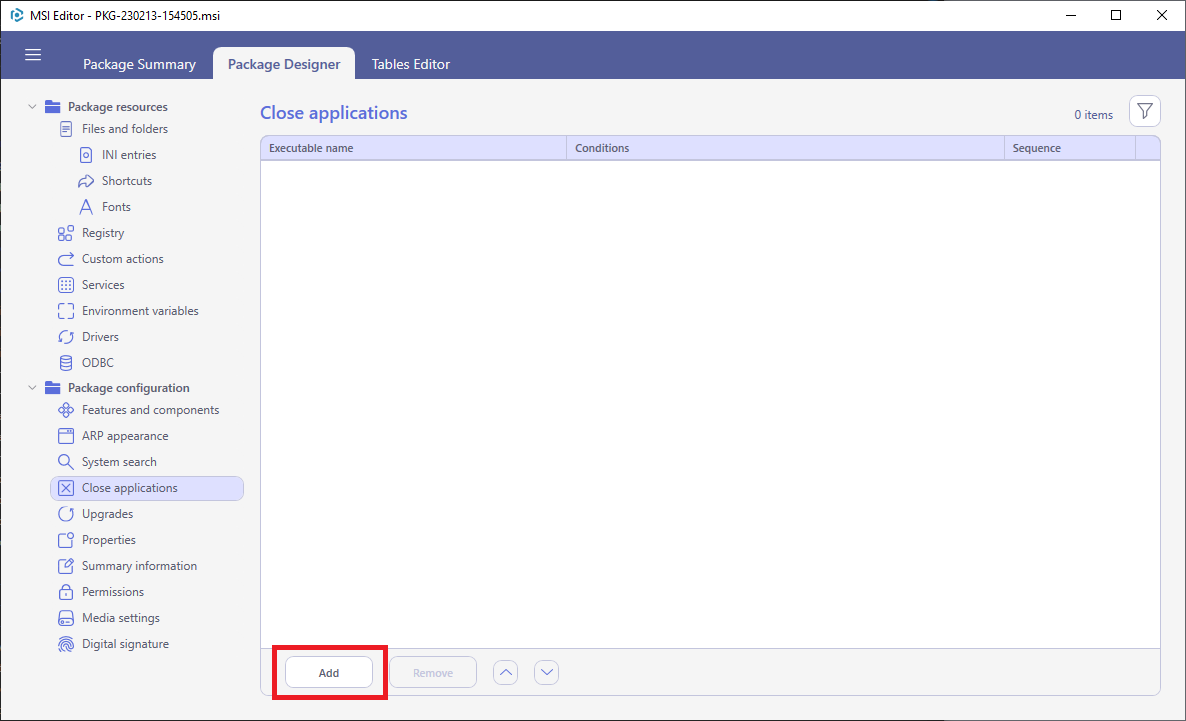This screenshot has height=721, width=1186.
Task: Click the Close applications X icon
Action: 66,488
